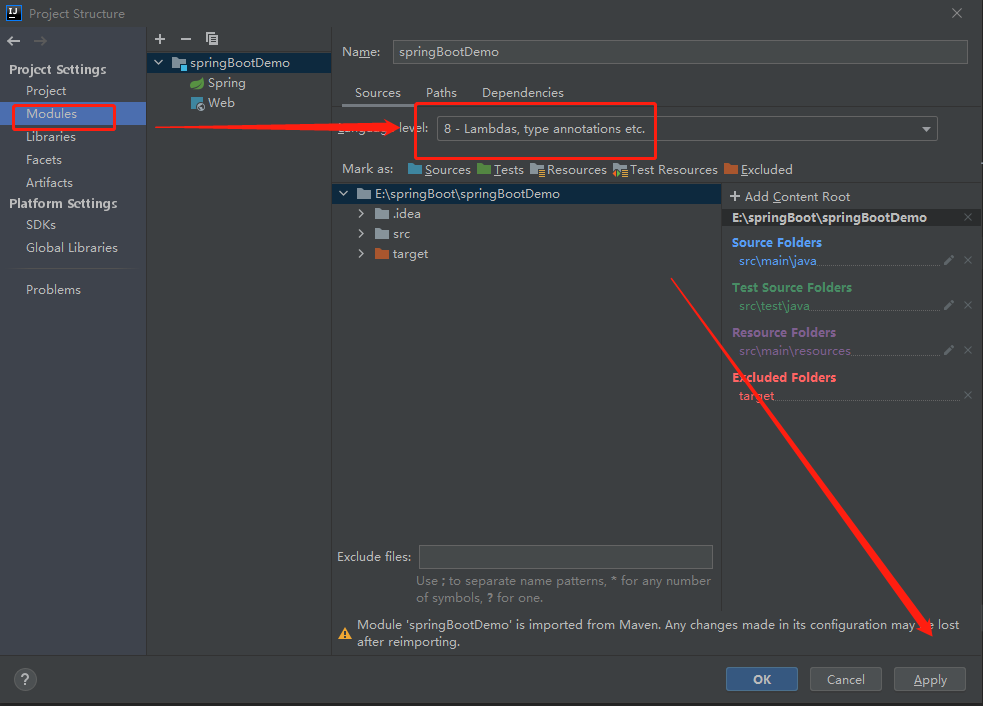Unmark src\main\java source folder
This screenshot has height=706, width=983.
[968, 260]
